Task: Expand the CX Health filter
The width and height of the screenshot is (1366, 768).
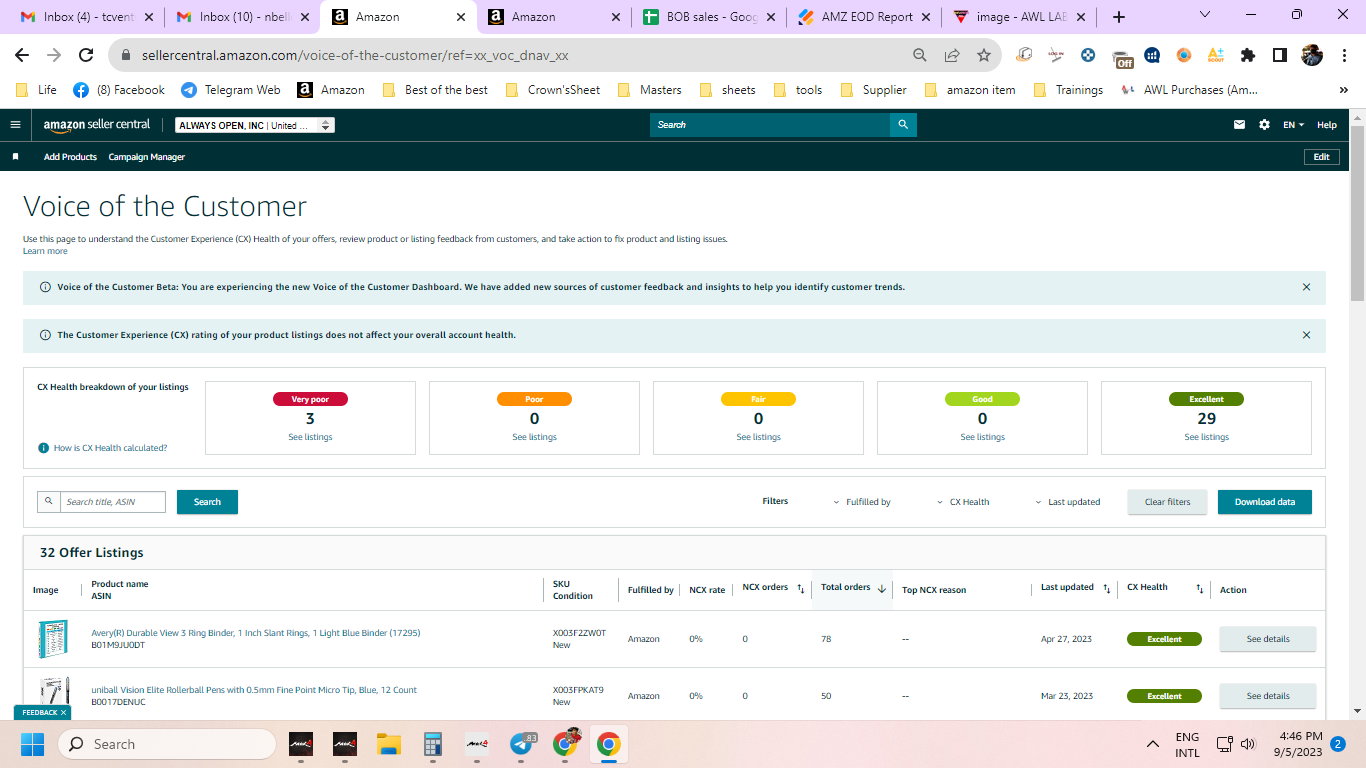Action: tap(963, 502)
